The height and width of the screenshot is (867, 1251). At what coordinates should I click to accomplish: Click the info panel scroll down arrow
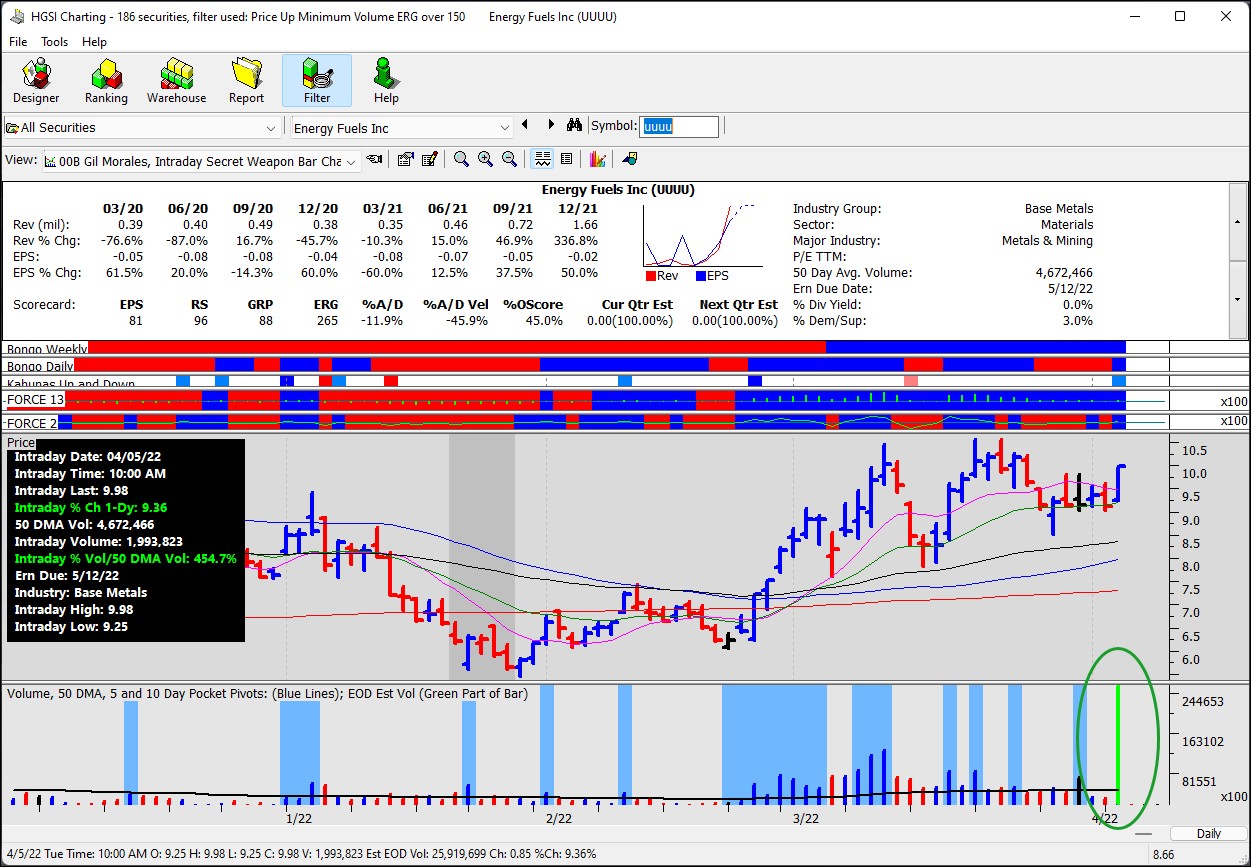(x=1239, y=300)
